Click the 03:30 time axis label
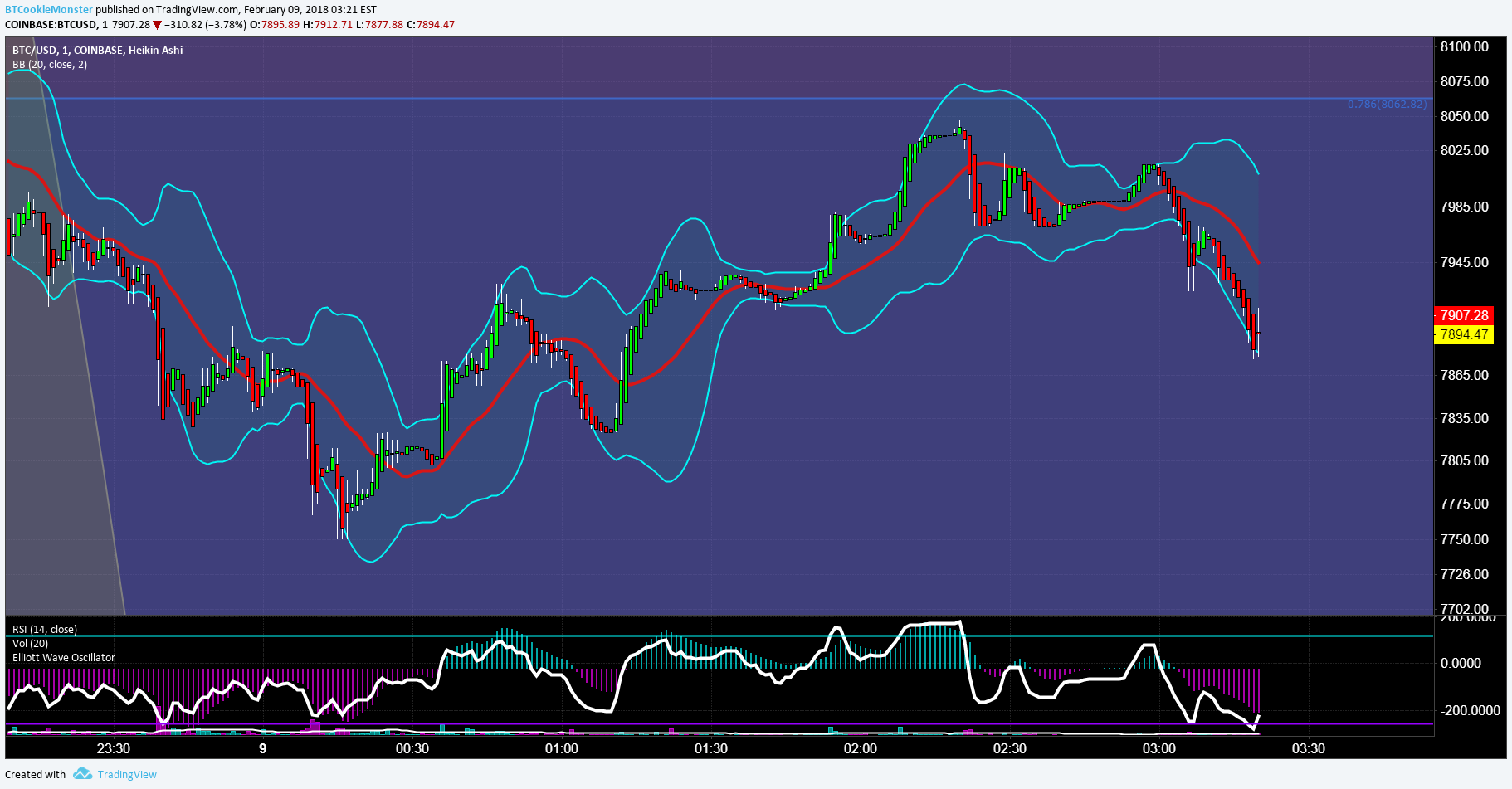Image resolution: width=1512 pixels, height=789 pixels. [x=1309, y=748]
